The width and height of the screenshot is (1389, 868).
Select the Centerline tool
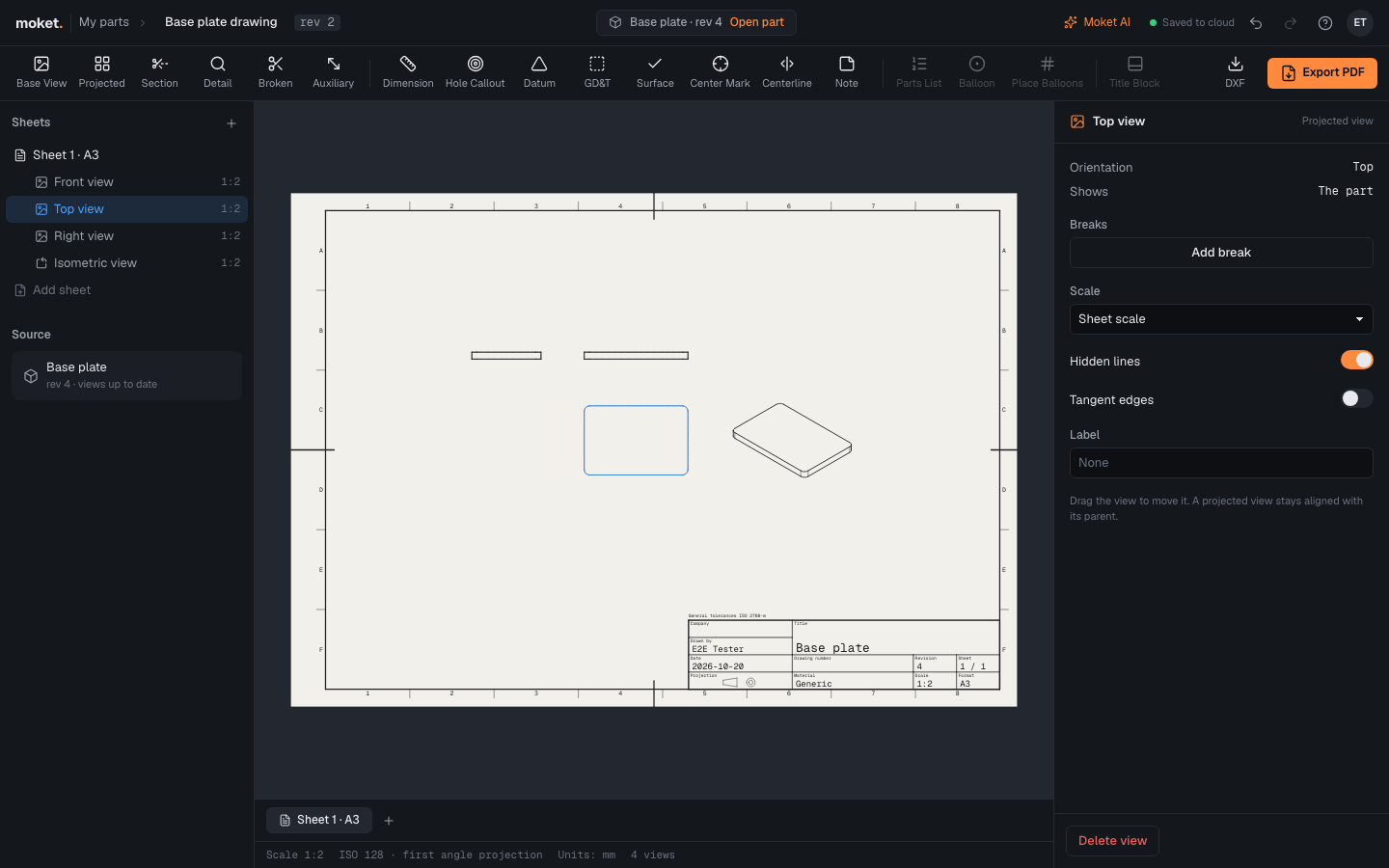[787, 72]
